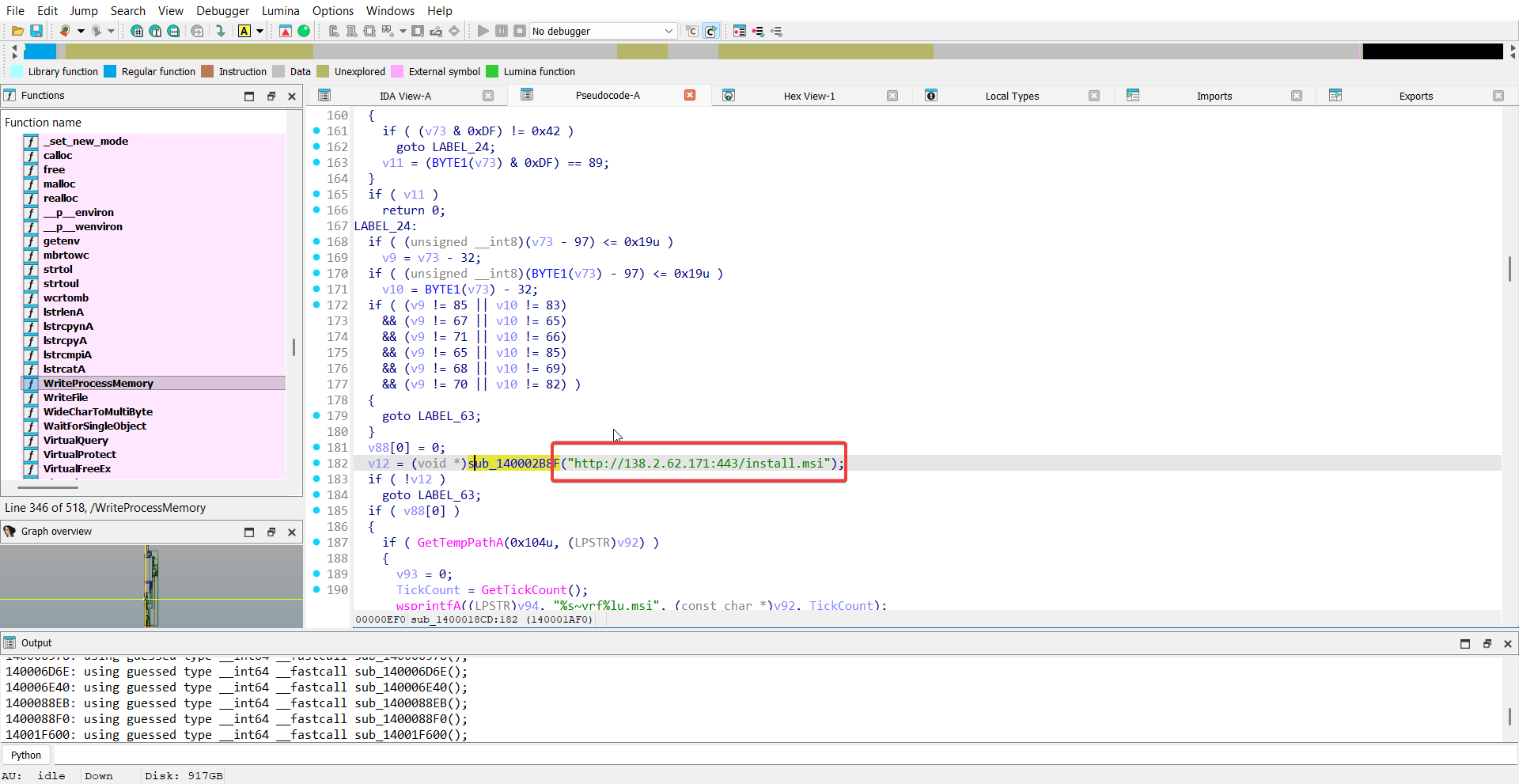Close the IDA View-A tab

(488, 96)
